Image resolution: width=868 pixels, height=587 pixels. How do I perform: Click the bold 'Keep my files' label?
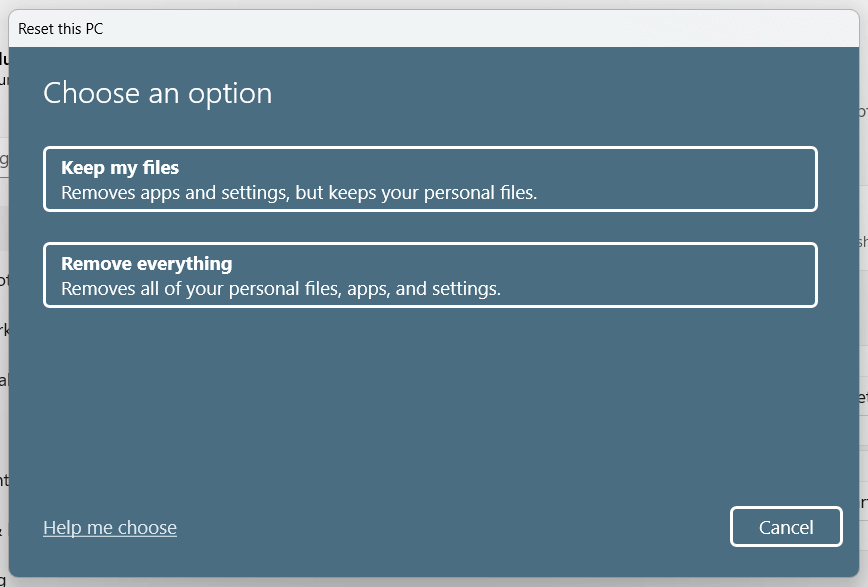coord(120,168)
